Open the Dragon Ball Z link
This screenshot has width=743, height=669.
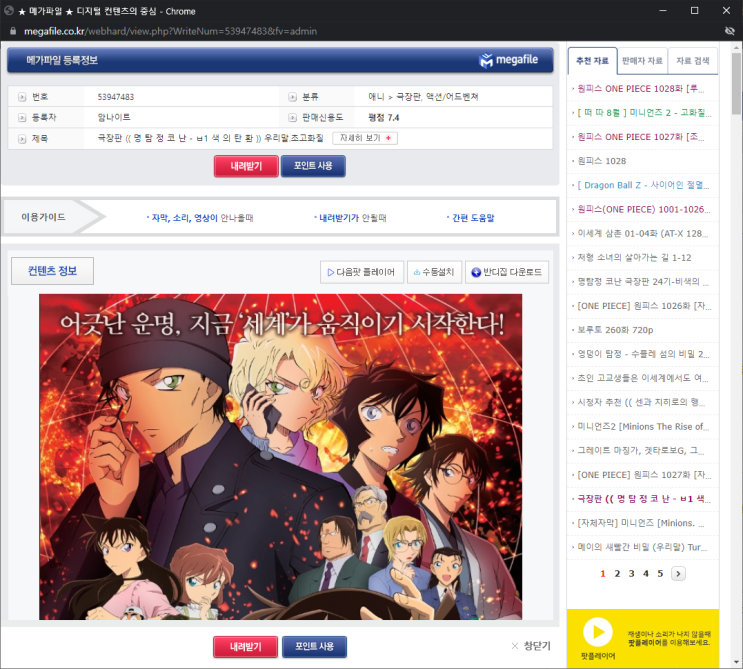coord(643,185)
